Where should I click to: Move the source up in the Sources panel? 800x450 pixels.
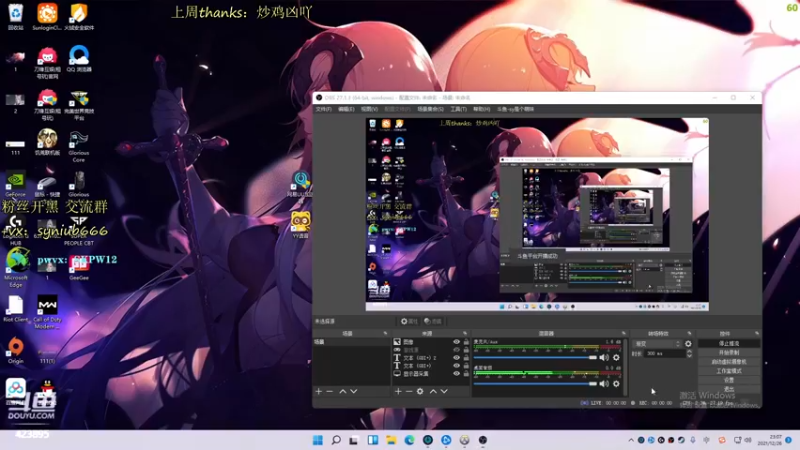tap(433, 391)
